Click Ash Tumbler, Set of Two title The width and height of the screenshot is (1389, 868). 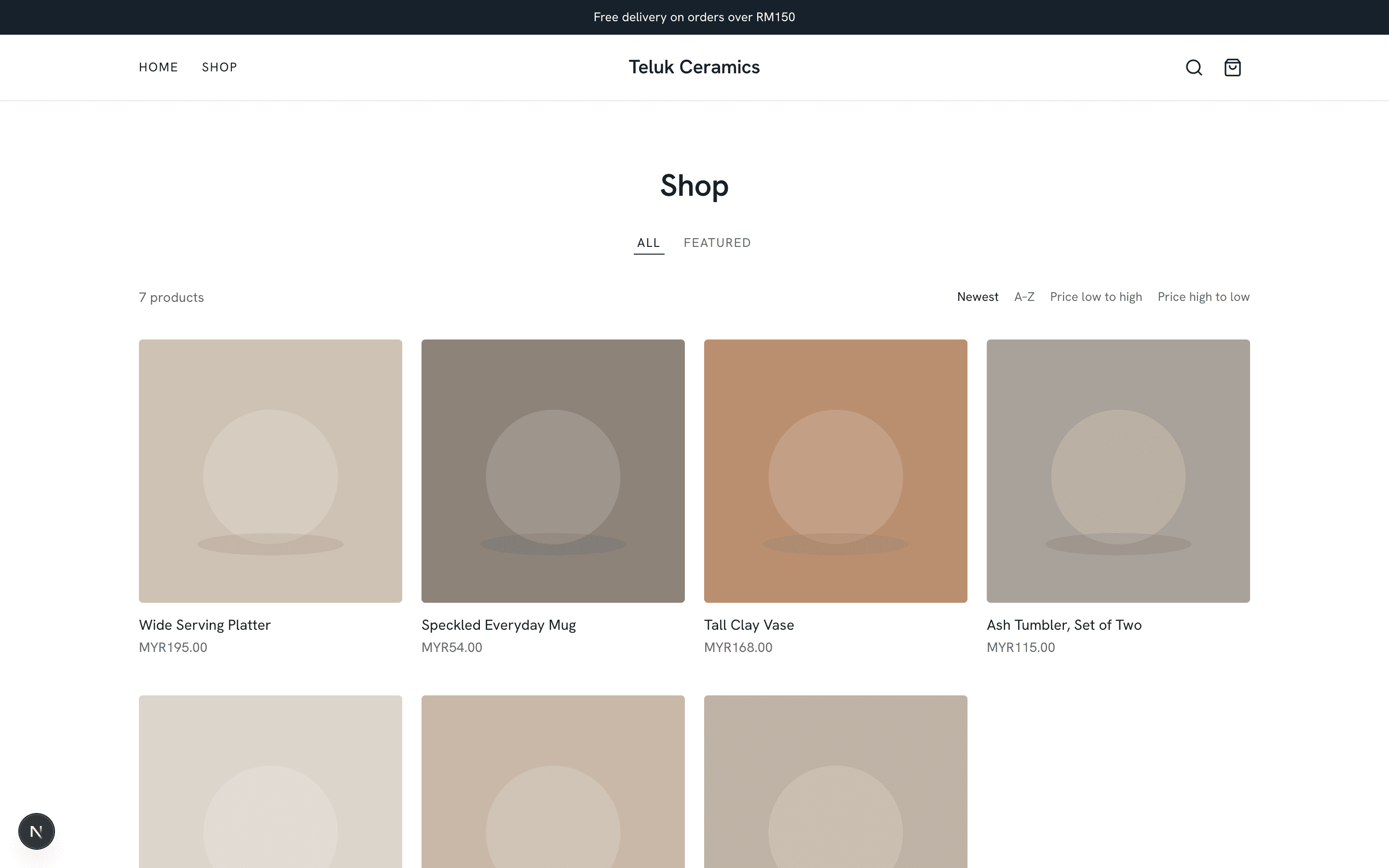coord(1063,624)
